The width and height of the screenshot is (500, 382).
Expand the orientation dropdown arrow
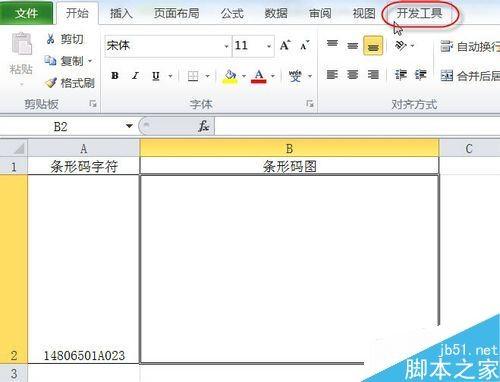pos(412,45)
